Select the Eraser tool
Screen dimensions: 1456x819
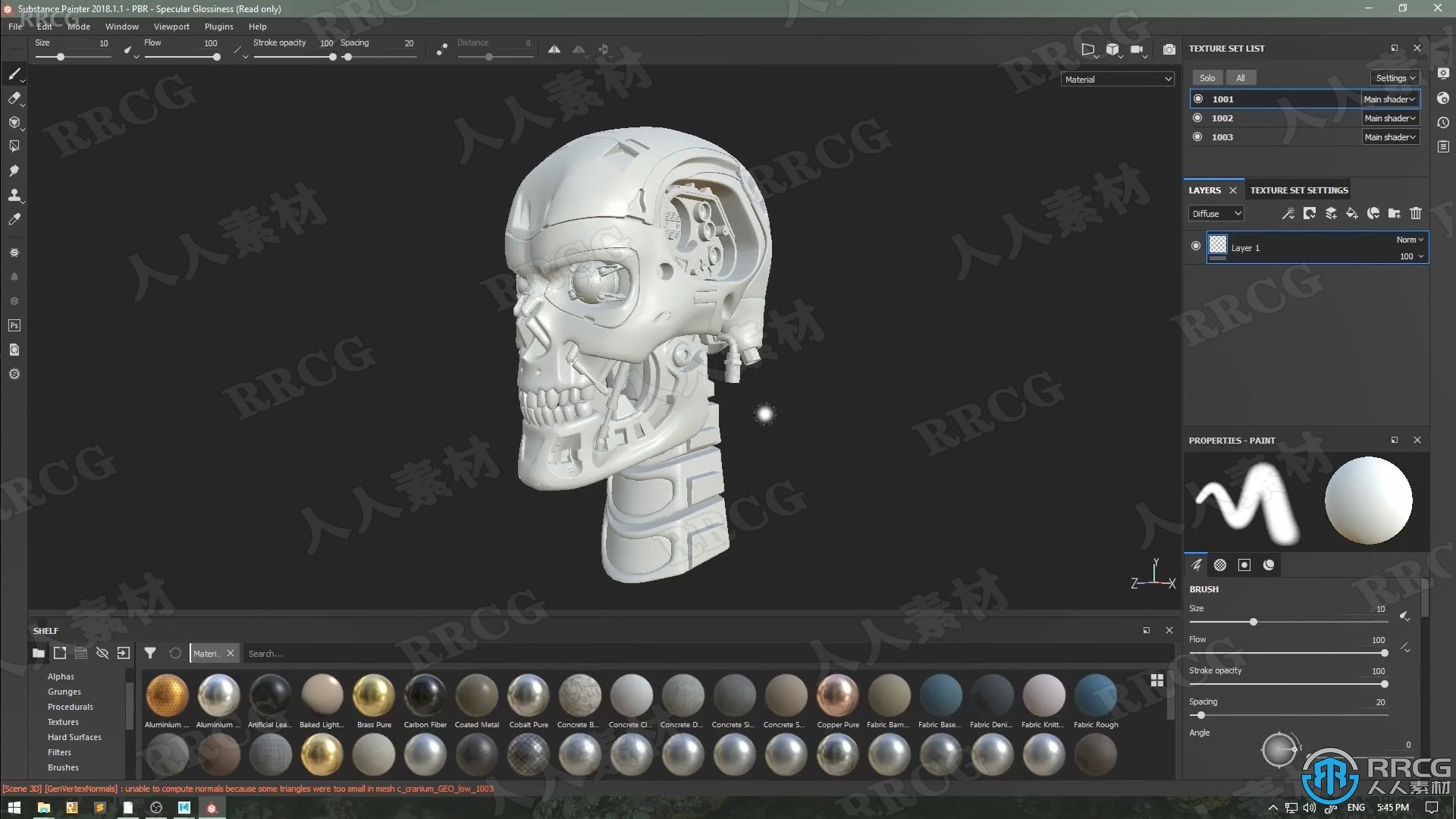pyautogui.click(x=14, y=98)
